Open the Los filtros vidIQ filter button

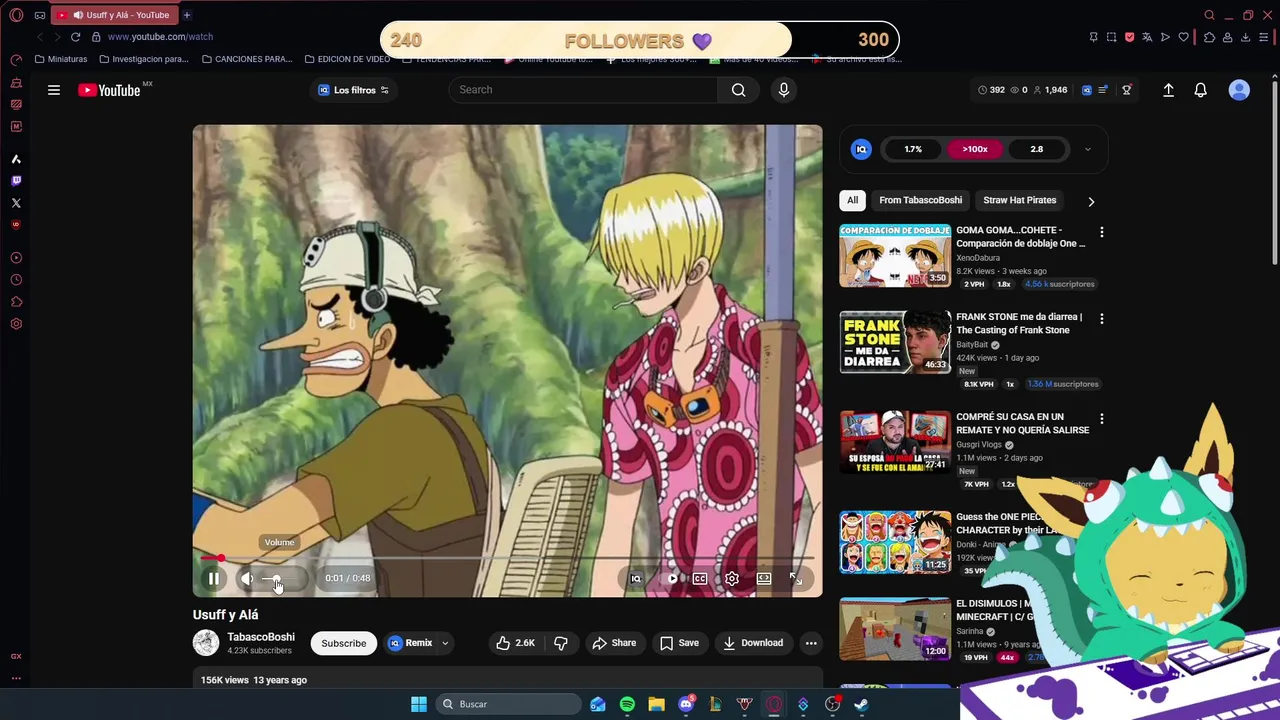(353, 90)
